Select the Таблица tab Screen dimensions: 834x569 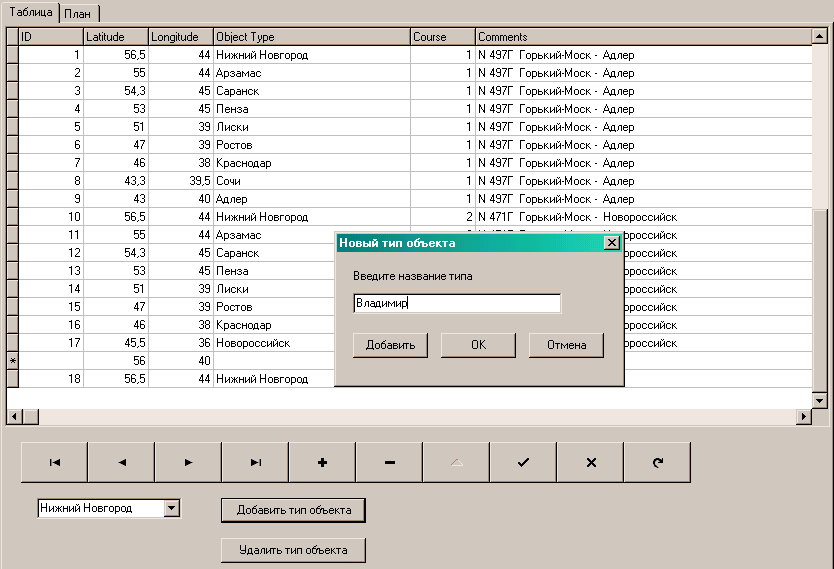pos(30,12)
